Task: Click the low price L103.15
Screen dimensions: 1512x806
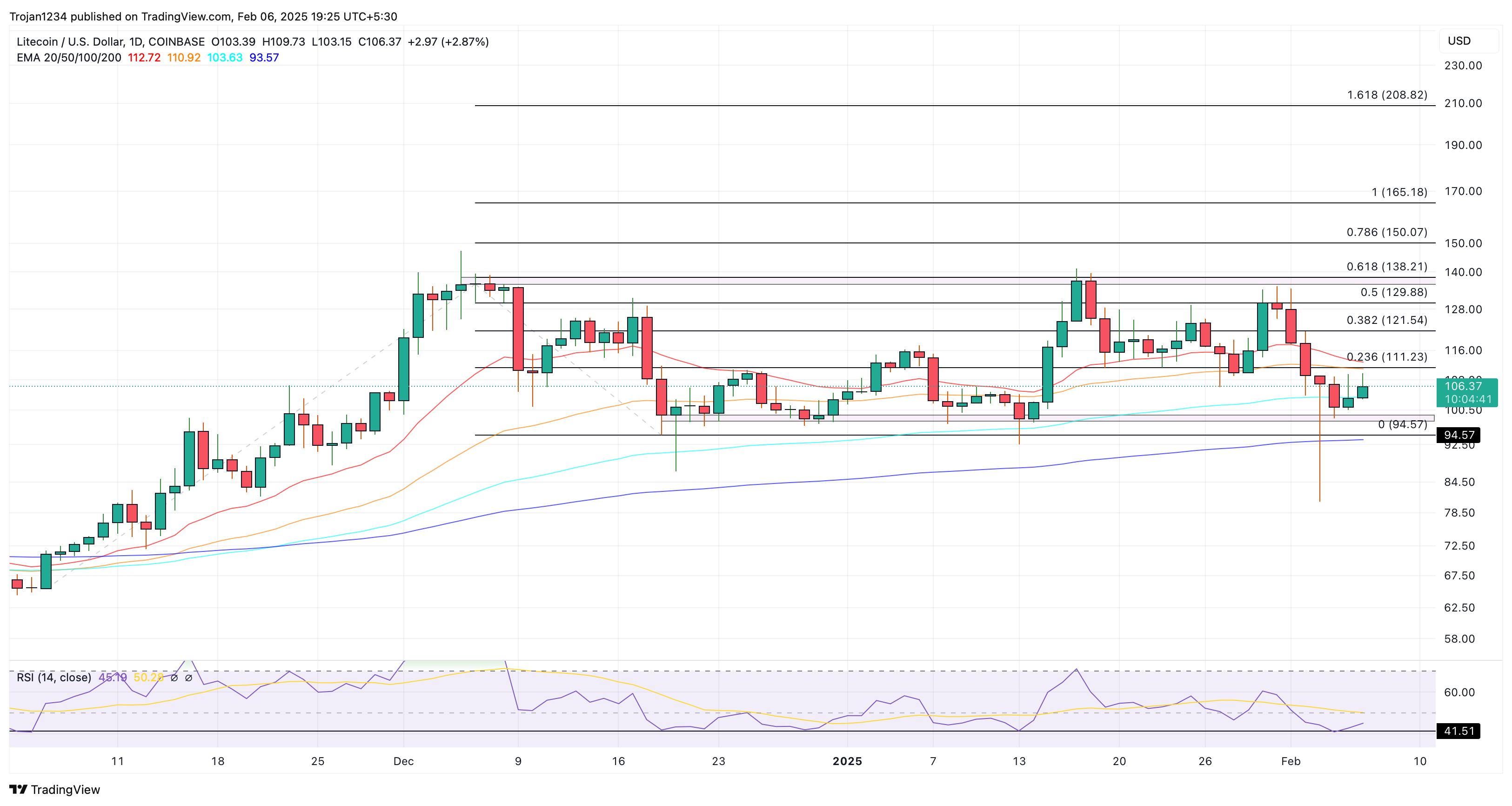Action: tap(332, 42)
